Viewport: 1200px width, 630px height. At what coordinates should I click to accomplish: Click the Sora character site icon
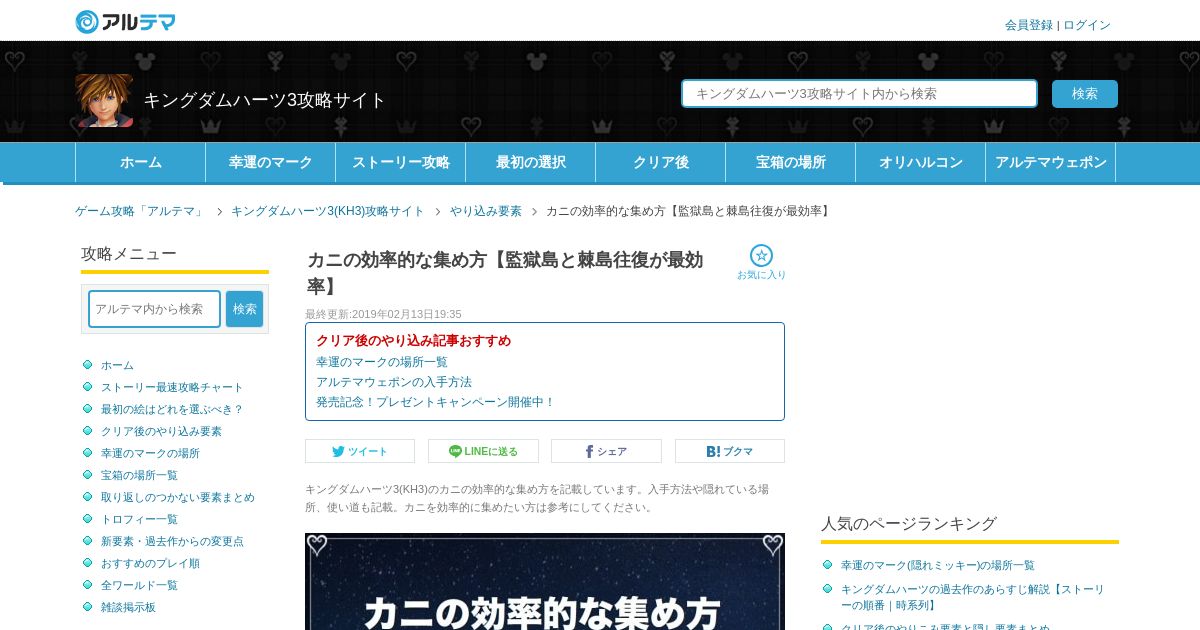[104, 100]
